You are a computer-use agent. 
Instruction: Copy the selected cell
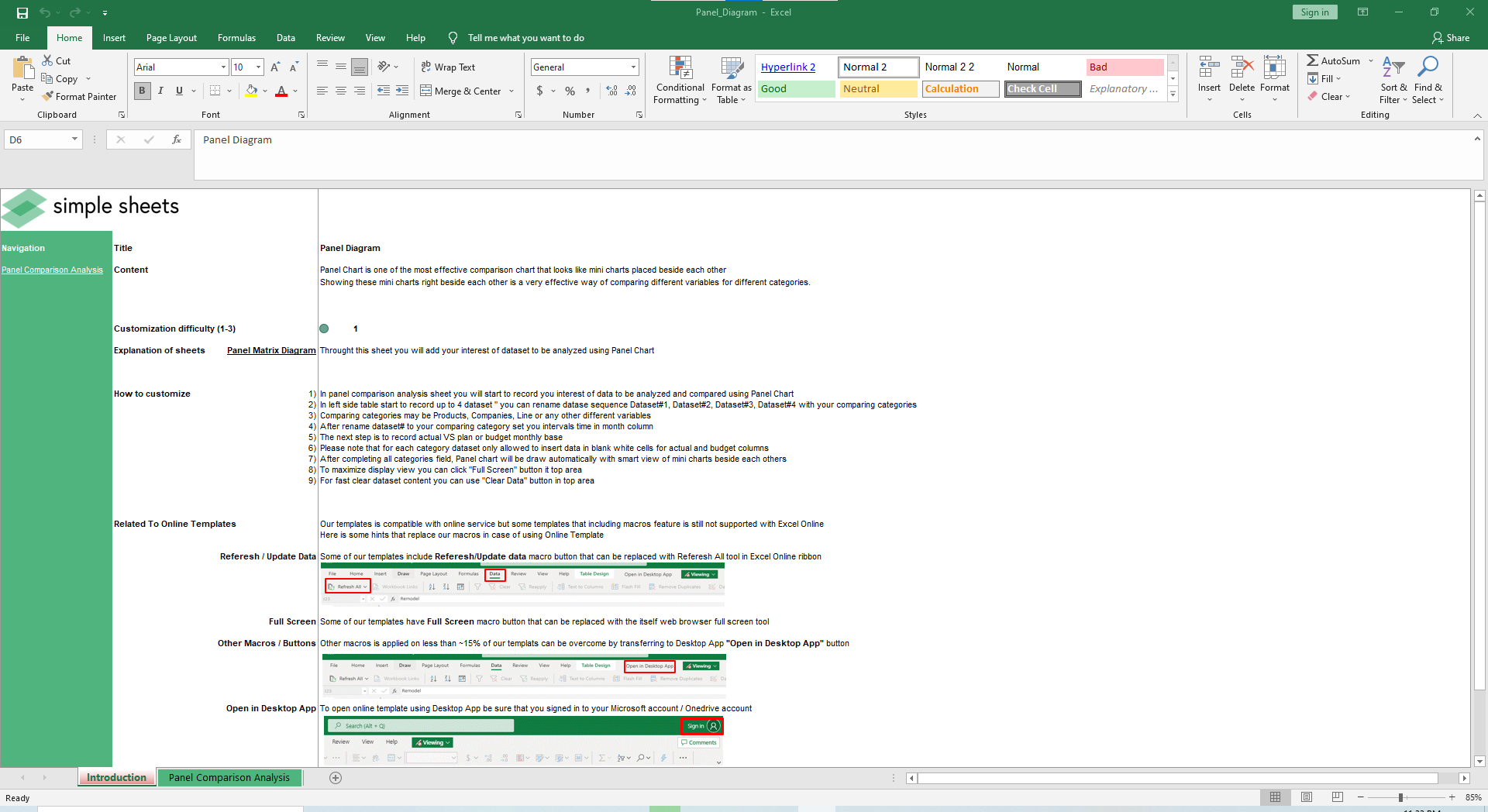point(60,79)
